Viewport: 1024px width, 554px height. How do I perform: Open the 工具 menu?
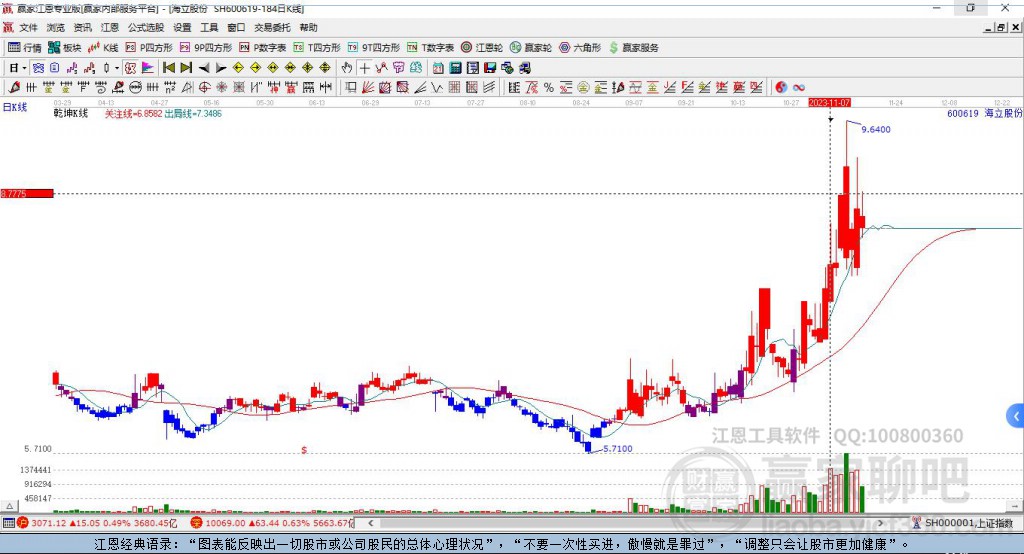click(x=209, y=27)
